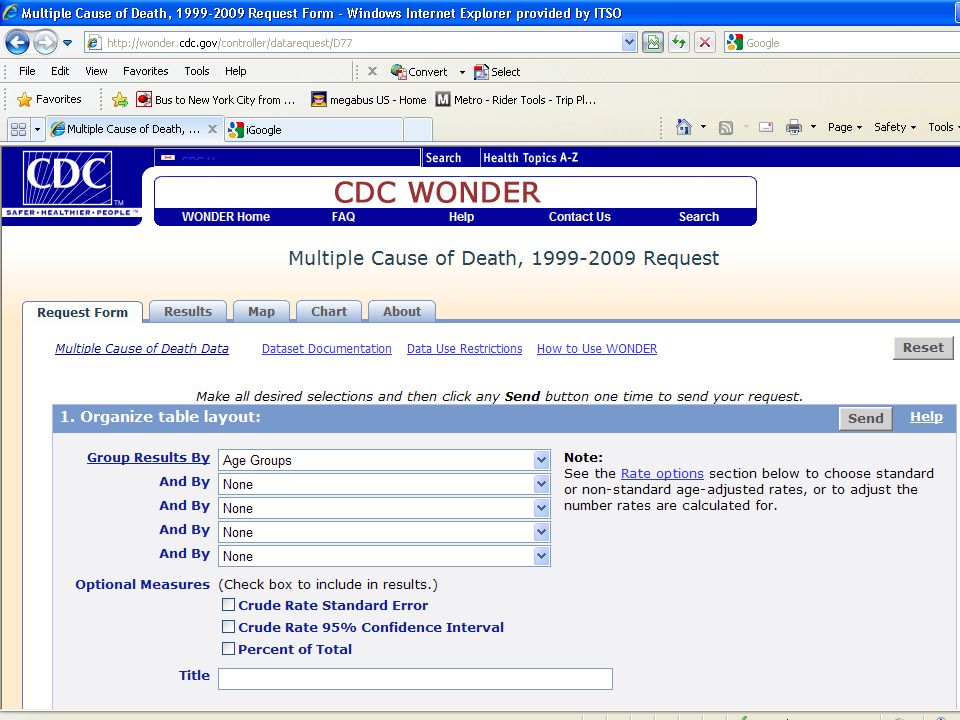Switch to the Chart tab
This screenshot has width=960, height=720.
click(329, 311)
